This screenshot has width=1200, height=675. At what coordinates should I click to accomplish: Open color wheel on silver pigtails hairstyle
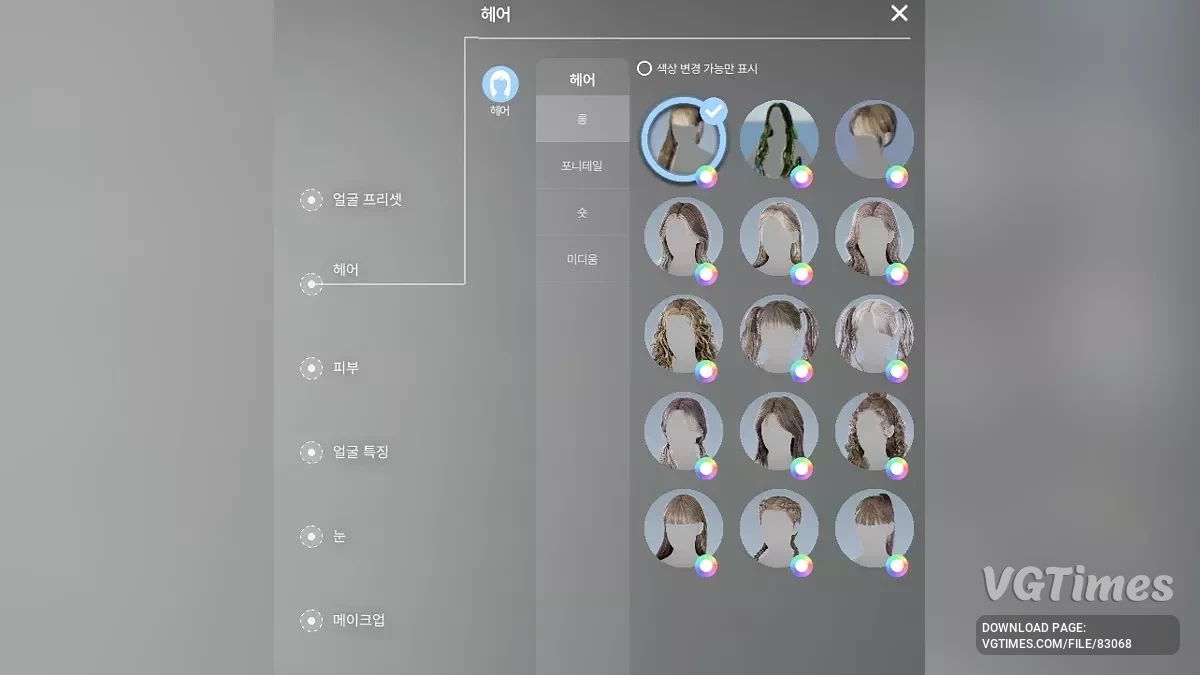[897, 371]
